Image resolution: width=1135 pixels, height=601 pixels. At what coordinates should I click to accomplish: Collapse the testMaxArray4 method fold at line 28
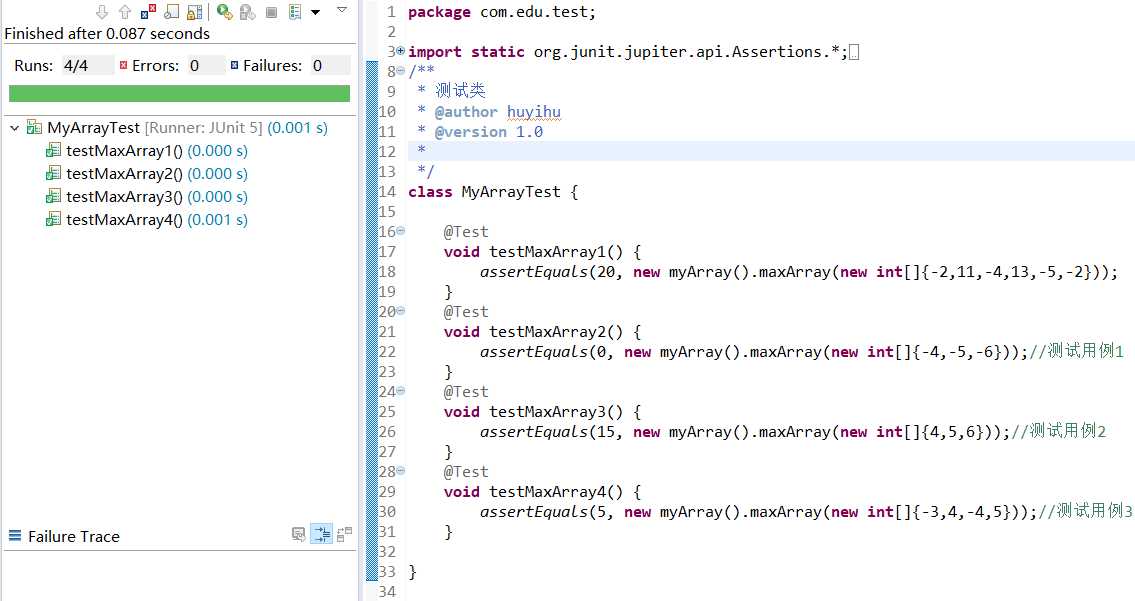click(400, 471)
